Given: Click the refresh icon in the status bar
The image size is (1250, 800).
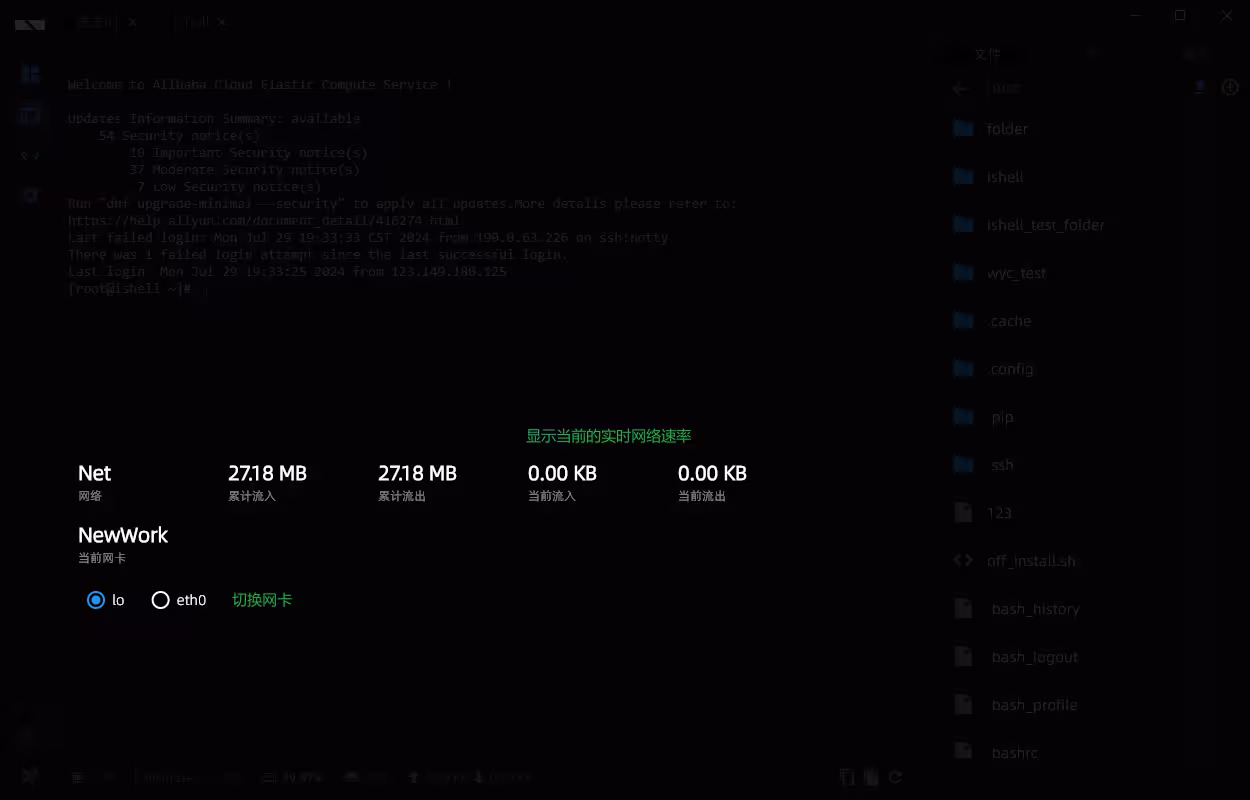Looking at the screenshot, I should 896,777.
